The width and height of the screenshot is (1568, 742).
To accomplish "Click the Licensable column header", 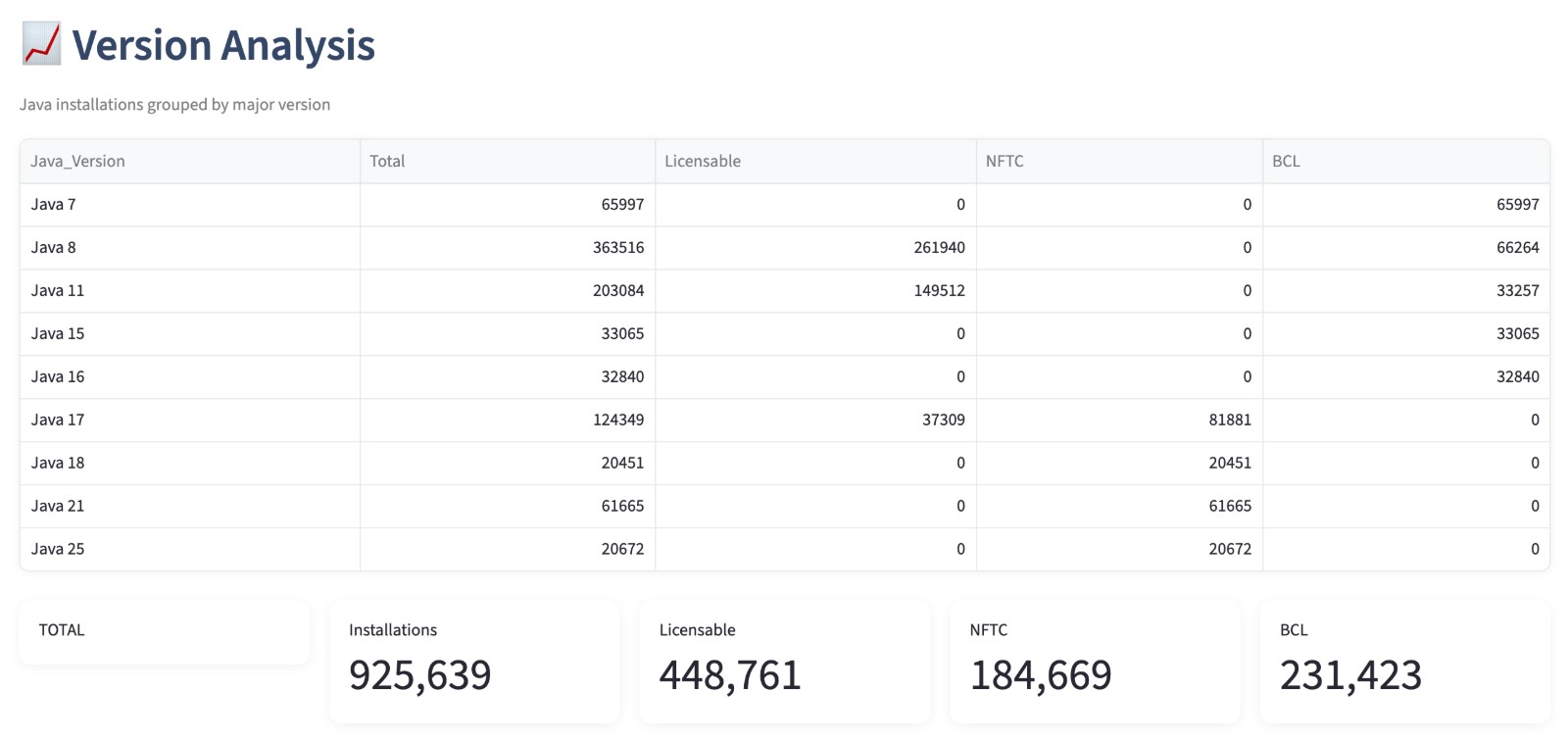I will pos(815,161).
